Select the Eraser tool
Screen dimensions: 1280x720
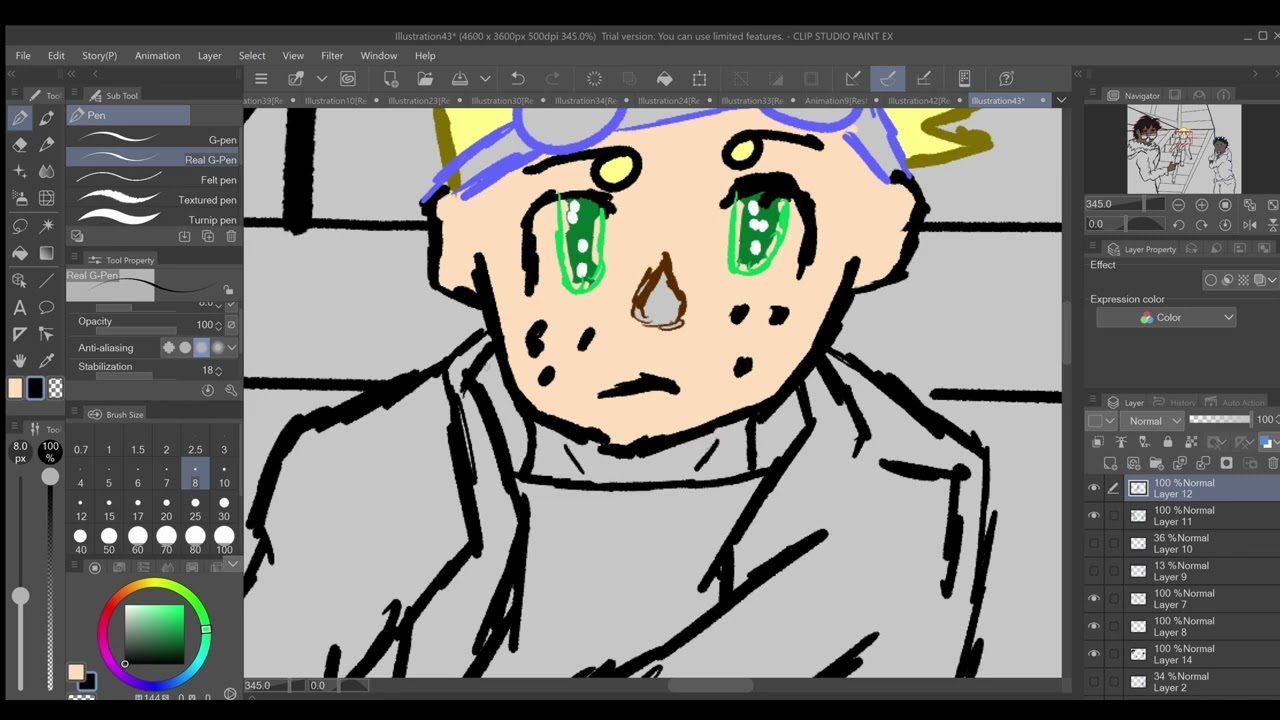click(x=19, y=145)
